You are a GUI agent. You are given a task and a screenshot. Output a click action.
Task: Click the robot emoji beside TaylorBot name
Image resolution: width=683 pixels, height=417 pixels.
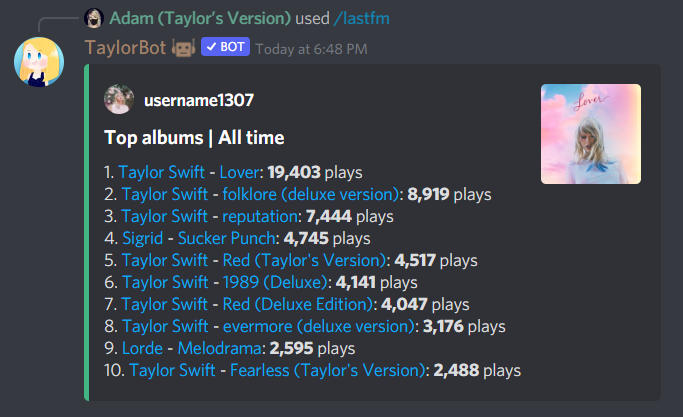tap(183, 48)
